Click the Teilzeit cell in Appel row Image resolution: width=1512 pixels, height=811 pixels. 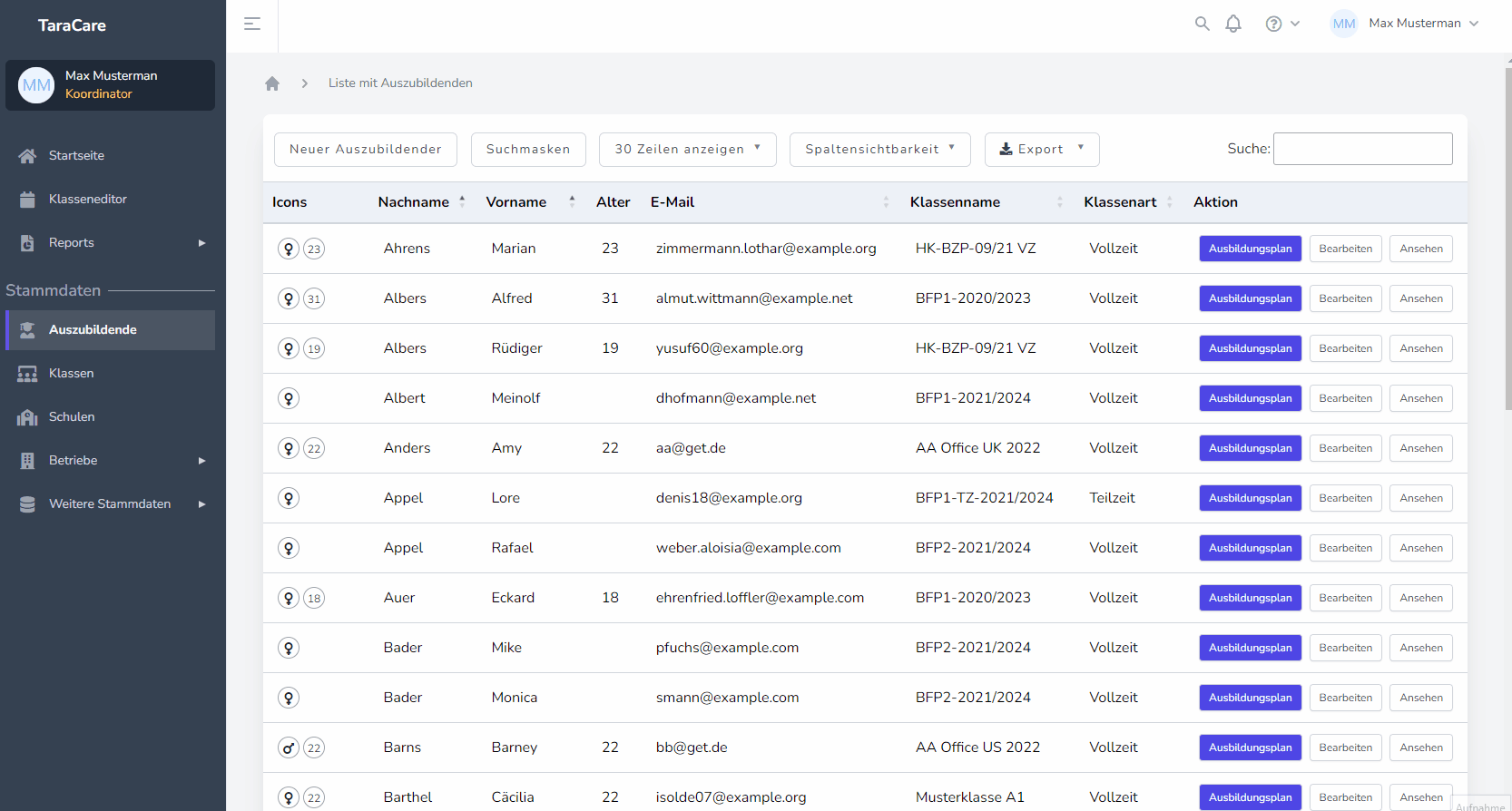tap(1112, 498)
